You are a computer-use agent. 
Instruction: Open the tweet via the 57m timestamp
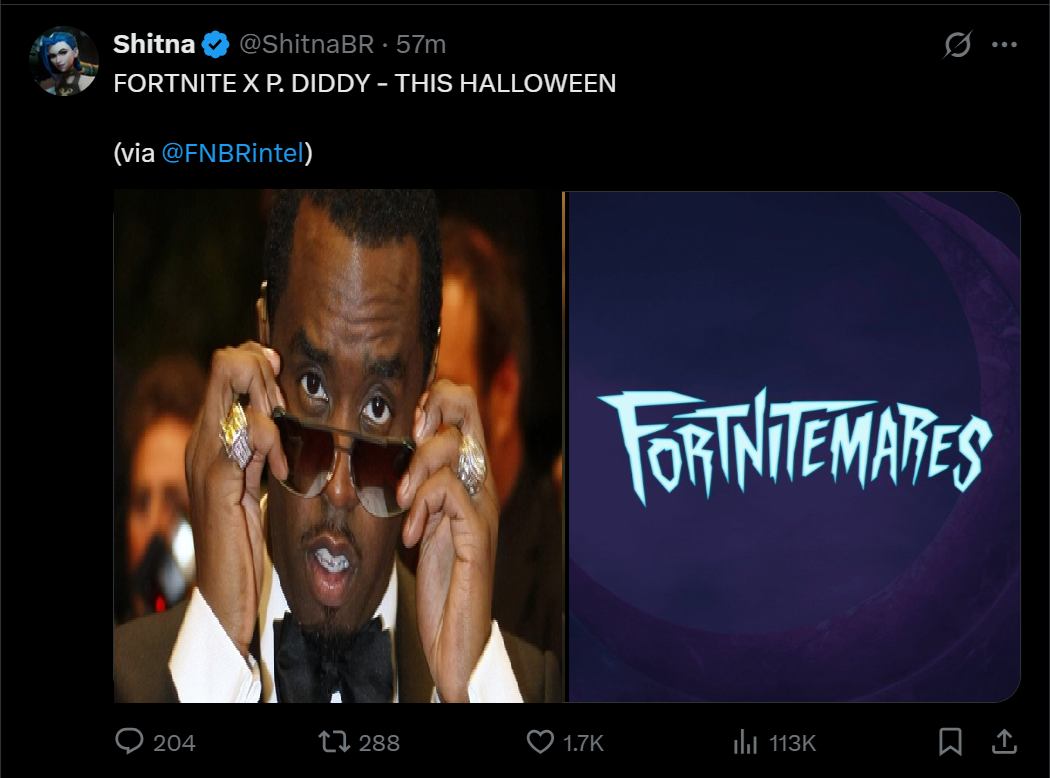coord(421,44)
